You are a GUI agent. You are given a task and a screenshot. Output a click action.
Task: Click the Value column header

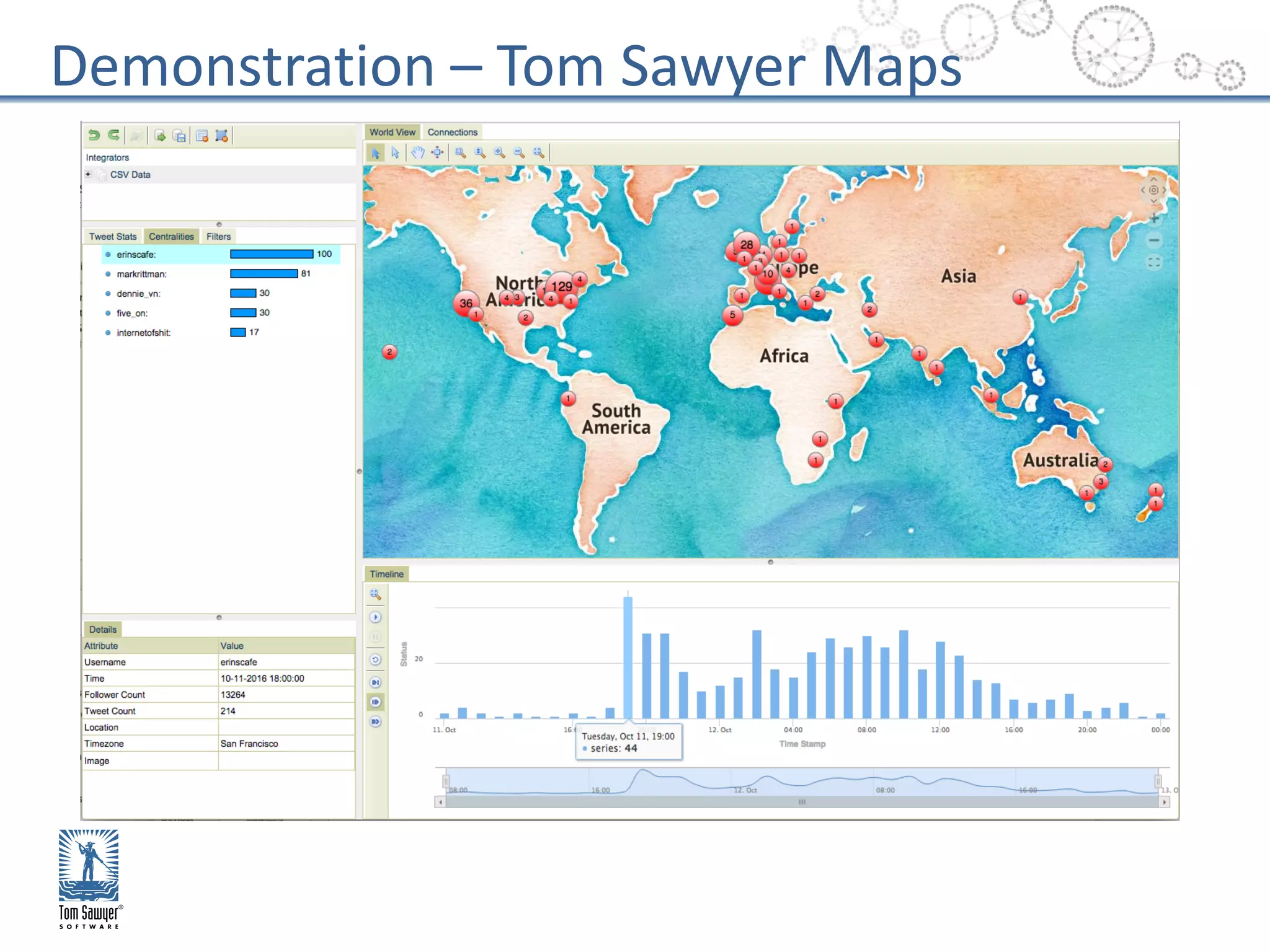coord(286,646)
